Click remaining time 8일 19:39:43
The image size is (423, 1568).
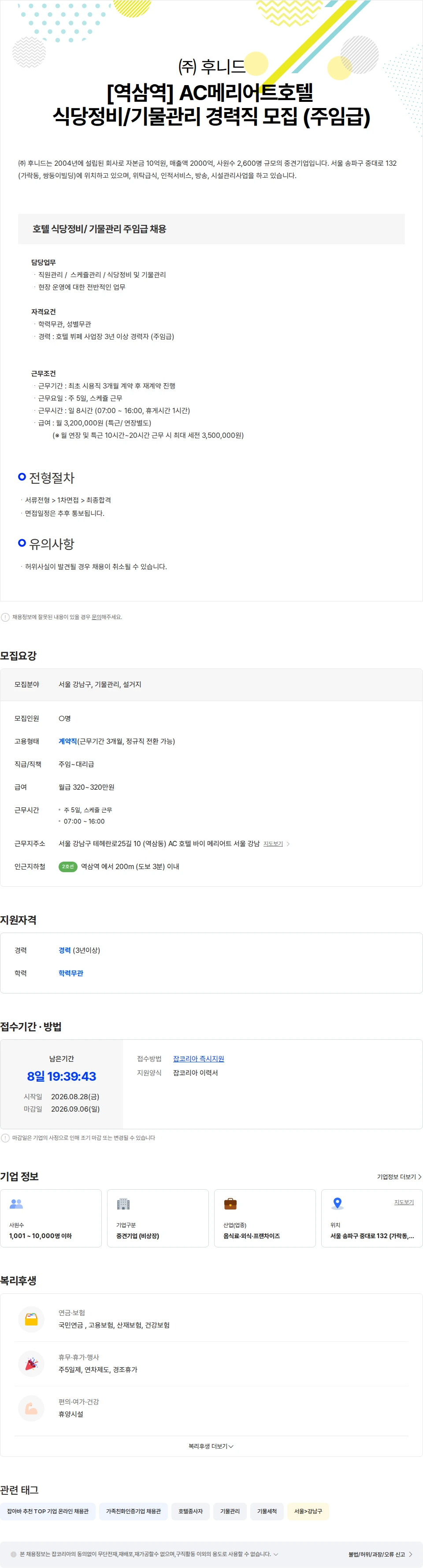pos(62,1076)
